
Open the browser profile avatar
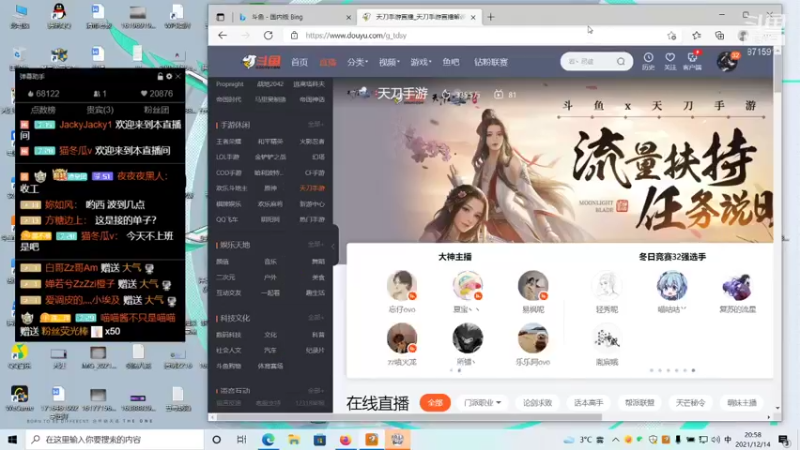coord(743,35)
